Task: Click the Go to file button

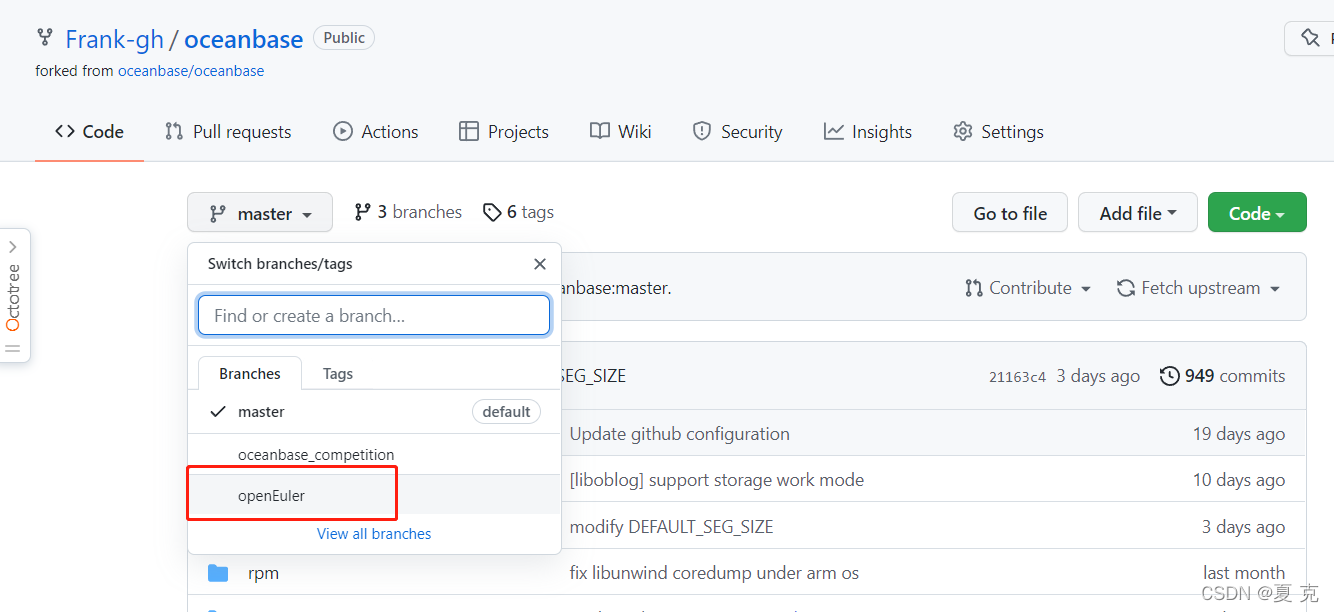Action: (x=1010, y=213)
